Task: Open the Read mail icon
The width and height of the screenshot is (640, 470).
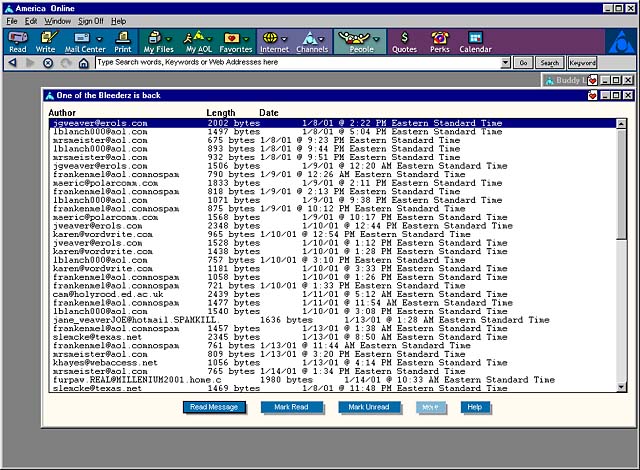Action: coord(18,42)
